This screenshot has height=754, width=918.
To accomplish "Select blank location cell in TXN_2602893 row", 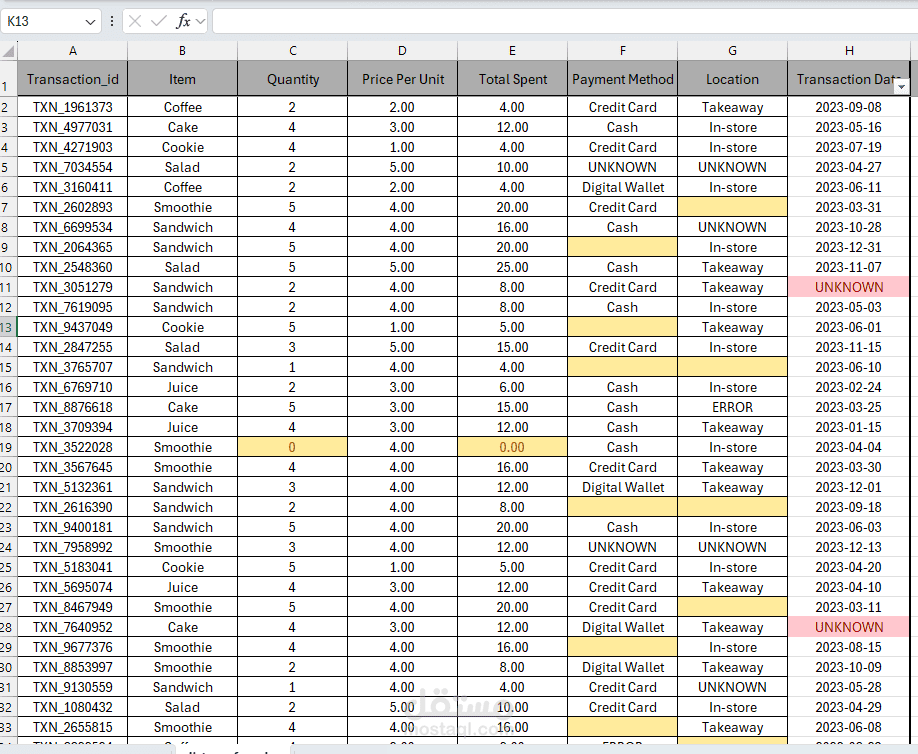I will (732, 207).
